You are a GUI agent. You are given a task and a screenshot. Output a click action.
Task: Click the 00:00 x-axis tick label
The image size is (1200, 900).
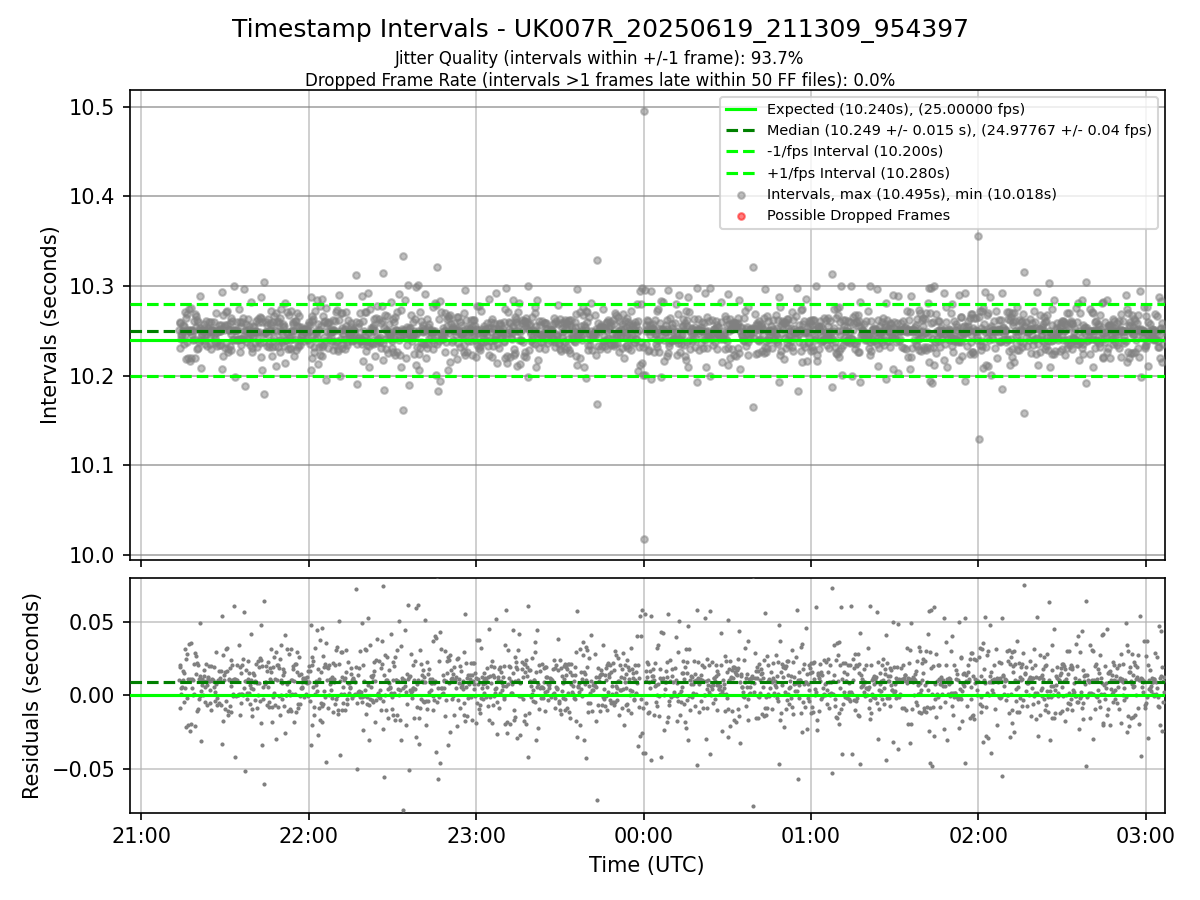pos(643,833)
